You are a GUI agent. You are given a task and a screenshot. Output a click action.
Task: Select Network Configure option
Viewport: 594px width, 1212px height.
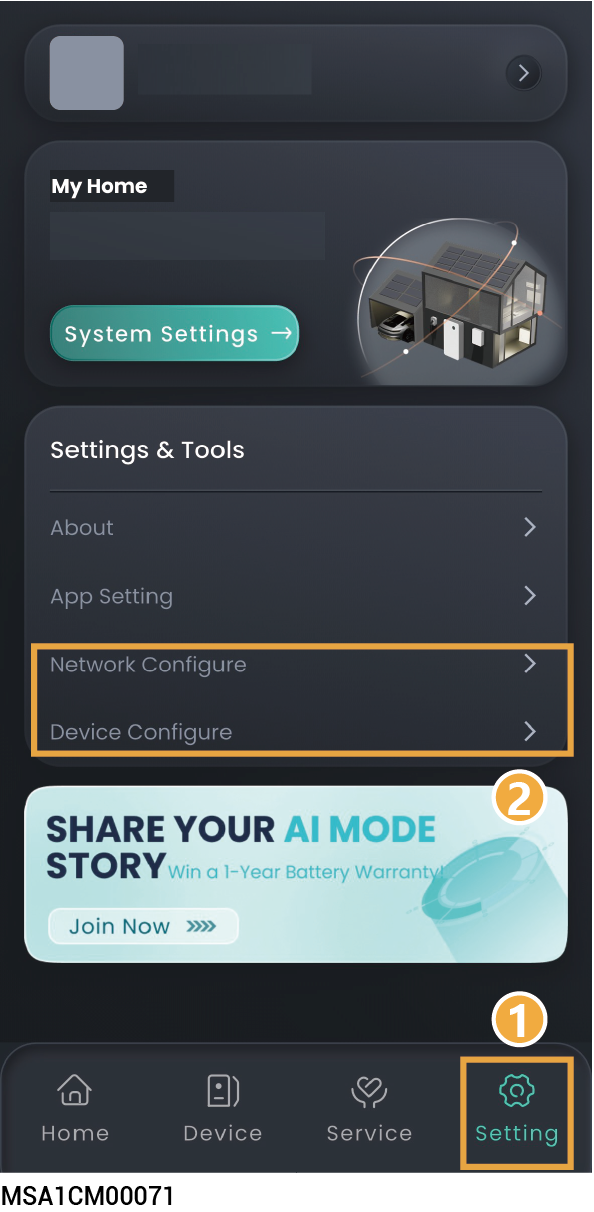[296, 664]
